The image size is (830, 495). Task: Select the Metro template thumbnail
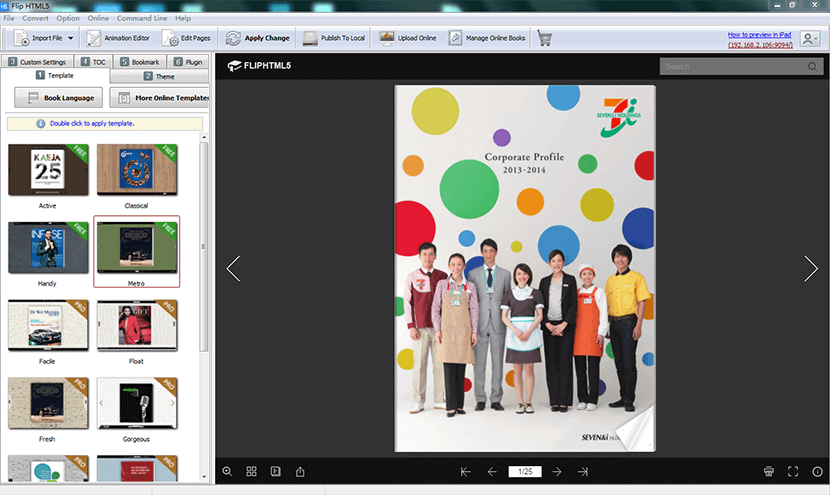pos(137,248)
